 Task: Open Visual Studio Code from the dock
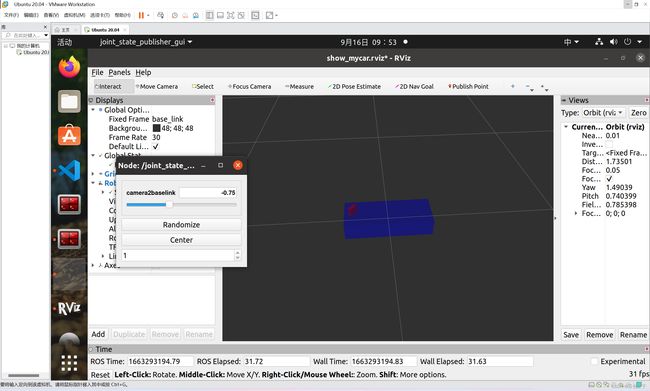[69, 170]
